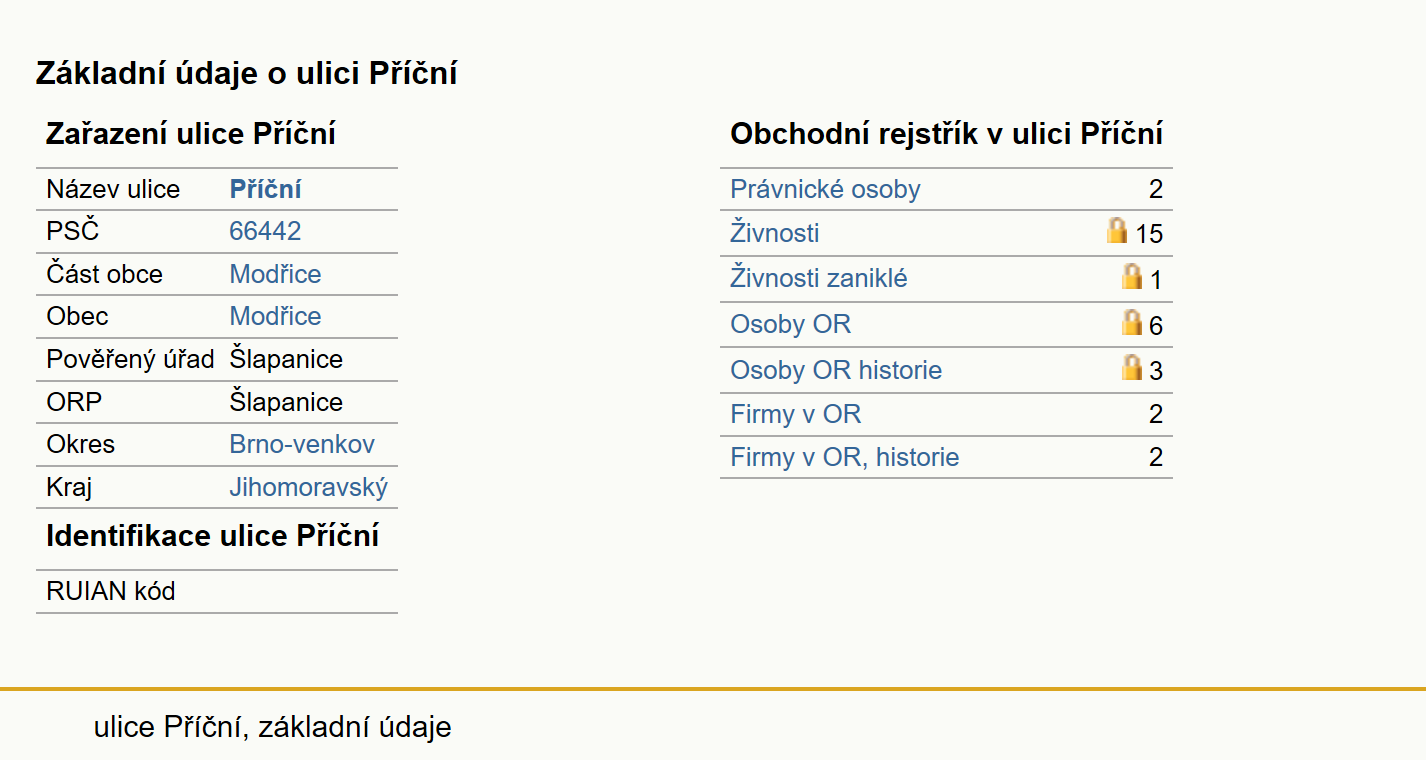Select Modřice in the Obec row

click(275, 316)
